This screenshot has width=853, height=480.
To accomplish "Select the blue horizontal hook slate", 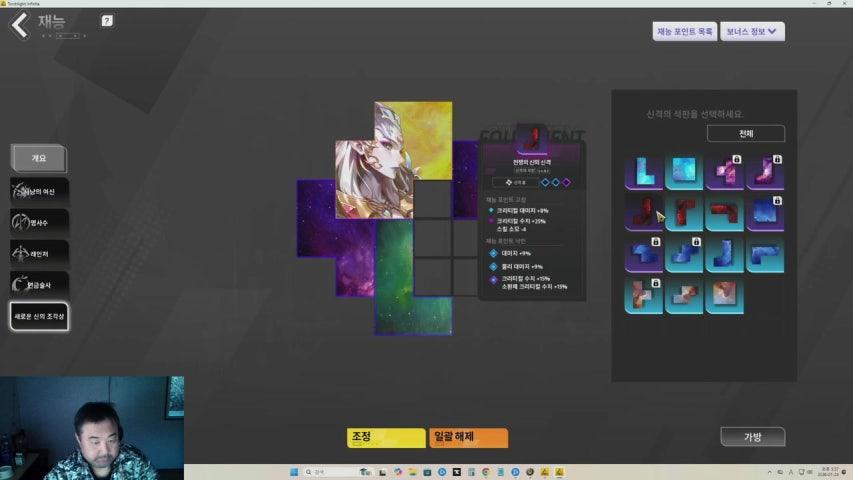I will click(x=765, y=254).
